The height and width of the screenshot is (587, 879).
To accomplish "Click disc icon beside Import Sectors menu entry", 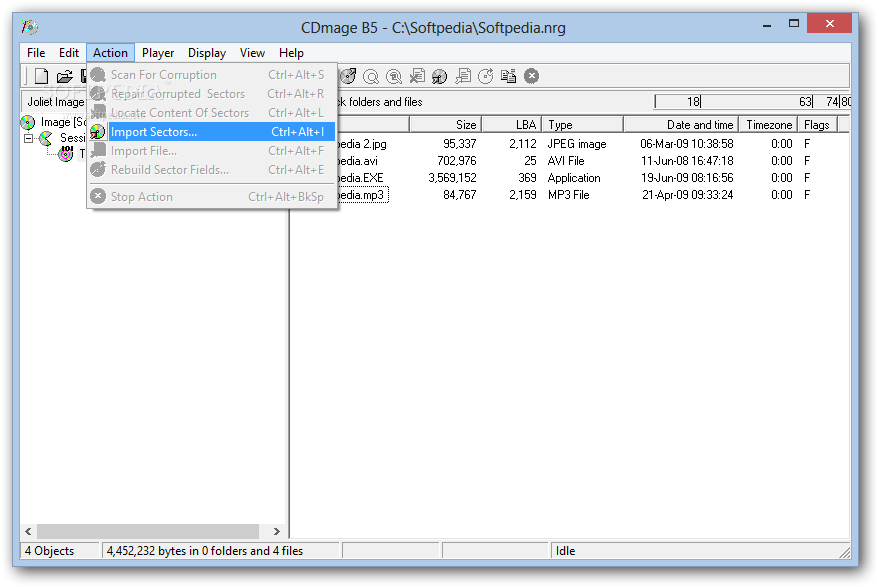I will click(x=98, y=132).
